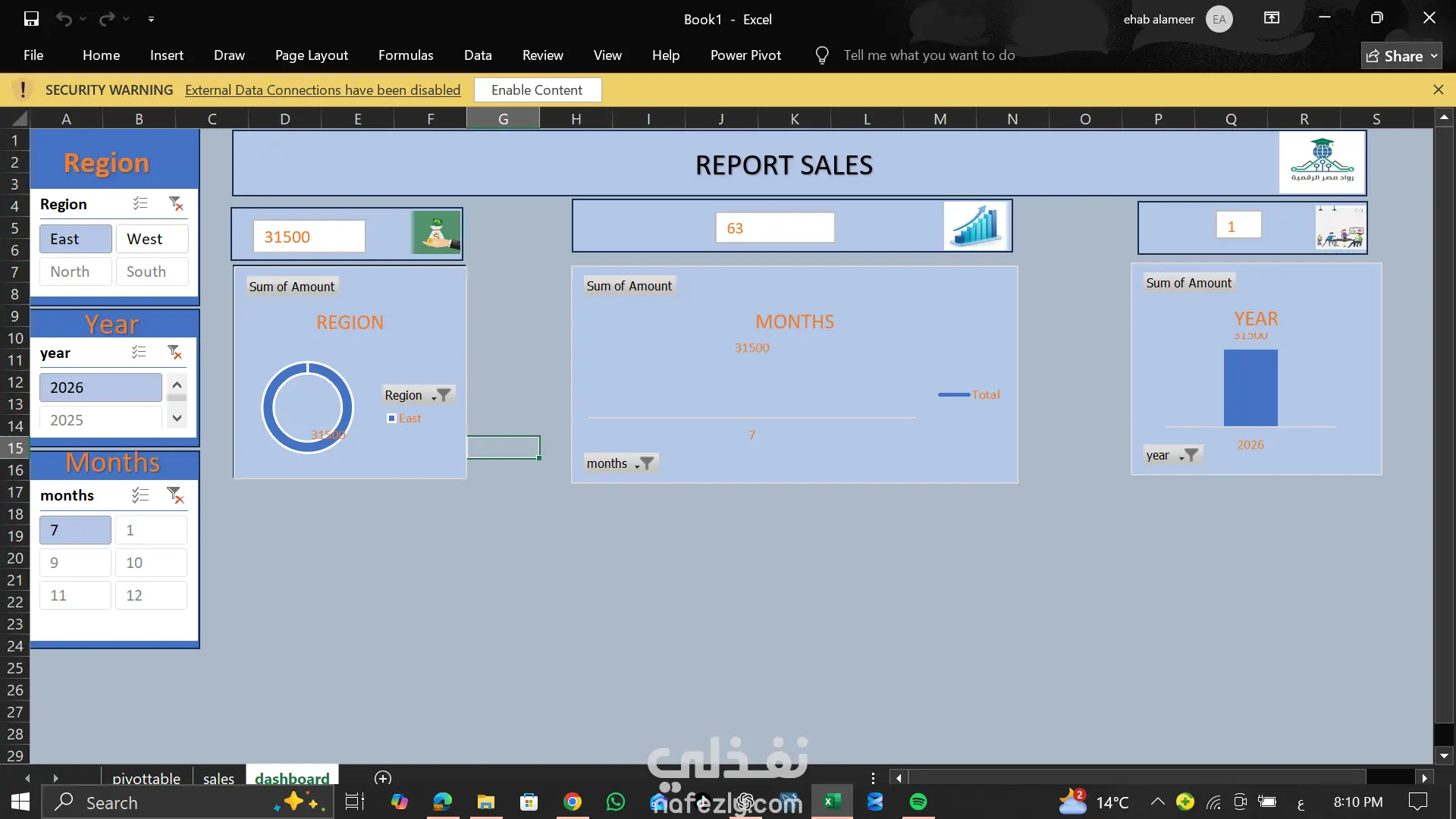This screenshot has height=819, width=1456.
Task: Select West in the Region slicer
Action: point(152,239)
